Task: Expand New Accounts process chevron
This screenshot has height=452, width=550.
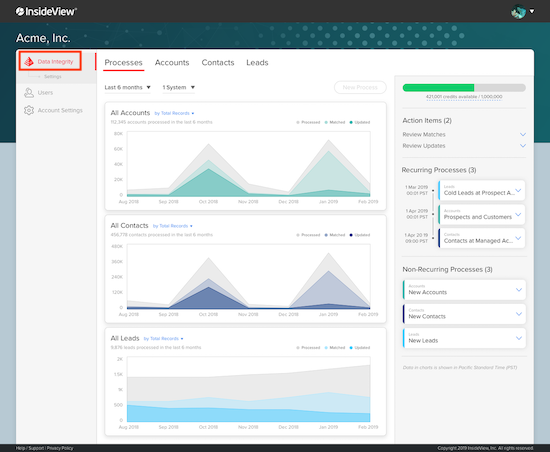Action: (x=519, y=290)
